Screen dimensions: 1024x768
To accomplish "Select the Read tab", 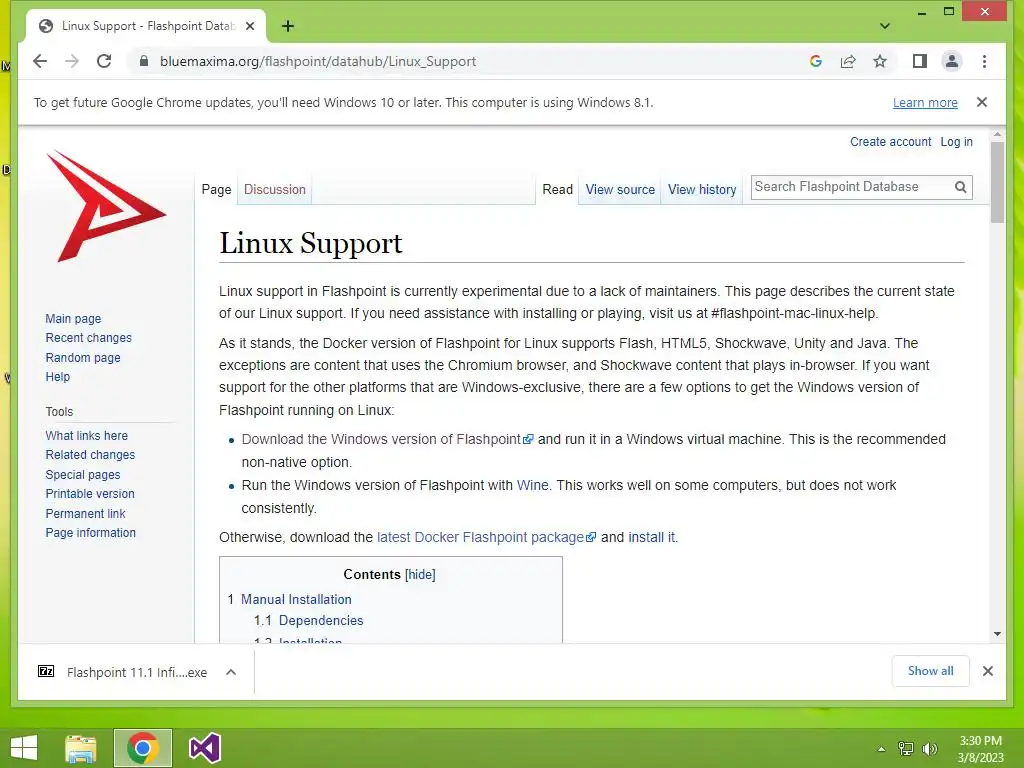I will (557, 189).
